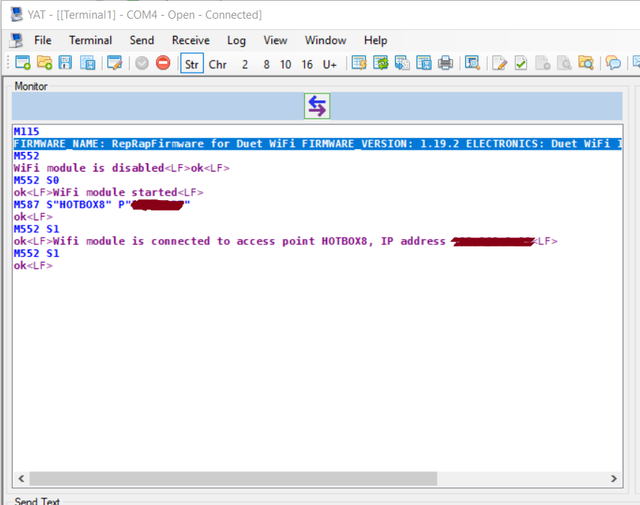The width and height of the screenshot is (640, 505).
Task: Open the View menu
Action: 275,40
